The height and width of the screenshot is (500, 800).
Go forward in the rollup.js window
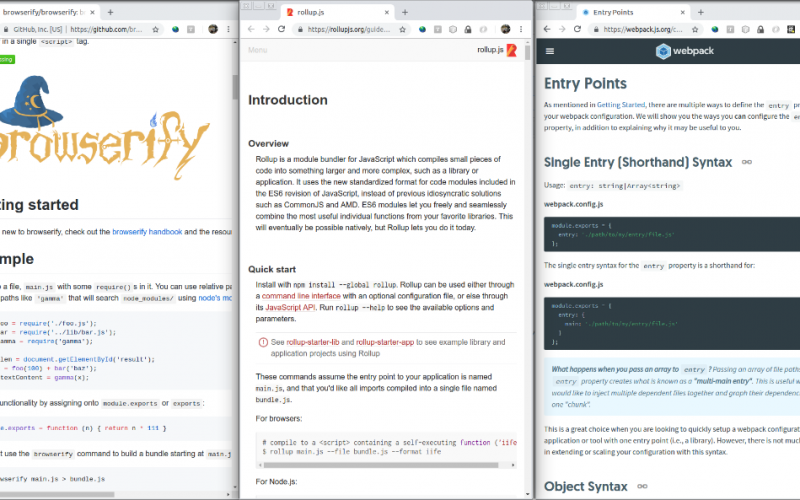tap(266, 29)
